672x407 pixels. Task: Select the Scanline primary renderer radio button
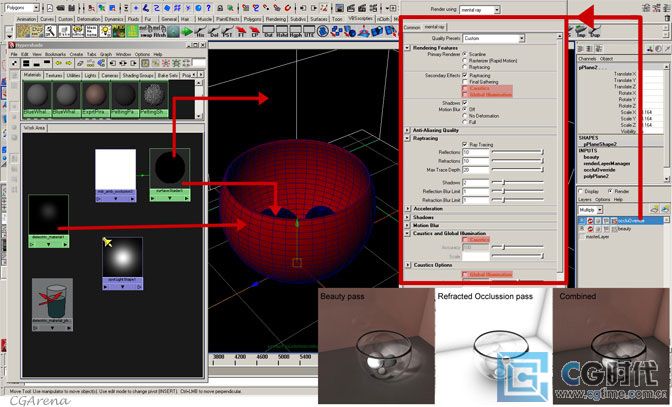465,54
